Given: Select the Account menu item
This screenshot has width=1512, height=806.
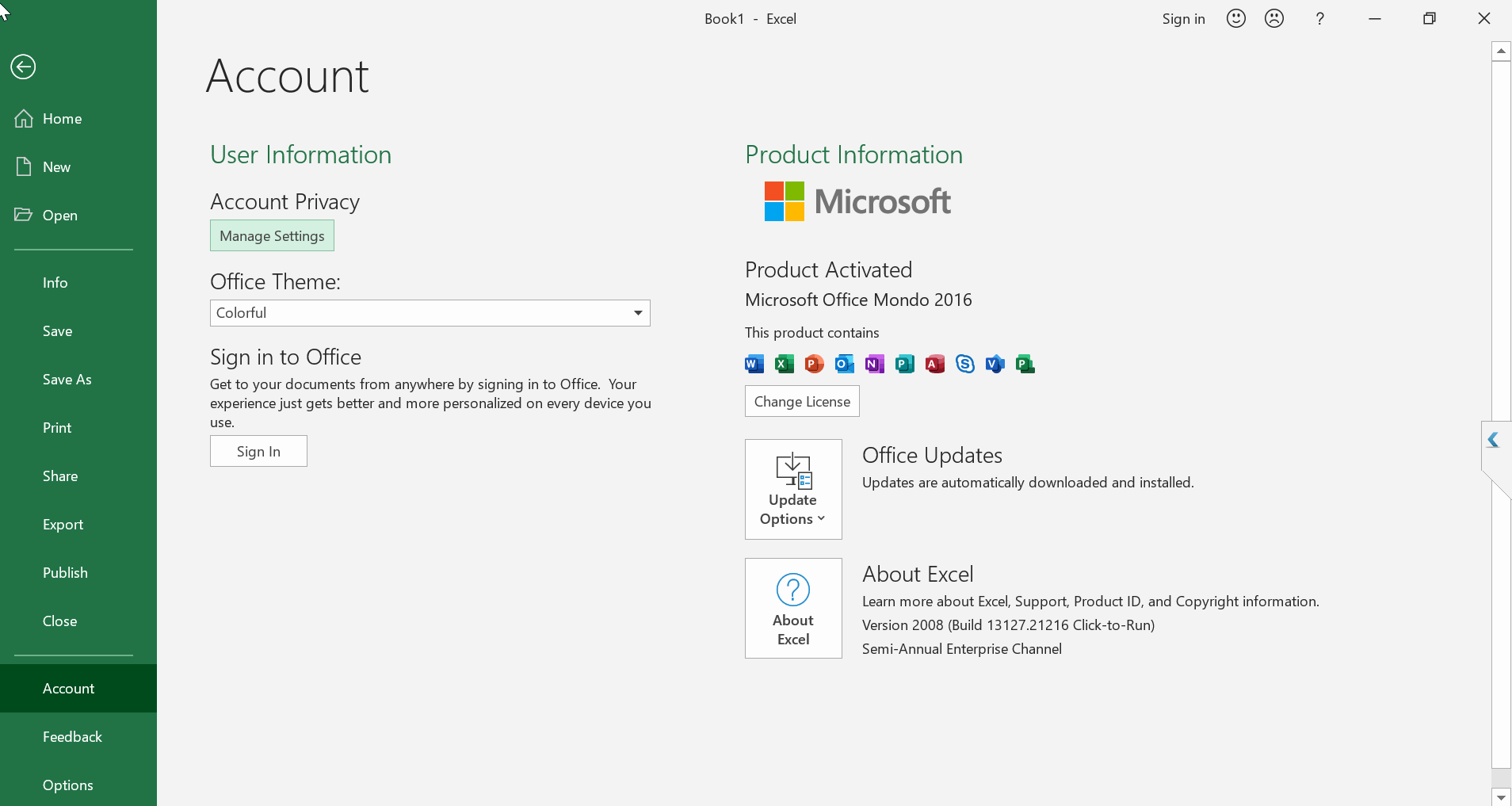Looking at the screenshot, I should 78,689.
